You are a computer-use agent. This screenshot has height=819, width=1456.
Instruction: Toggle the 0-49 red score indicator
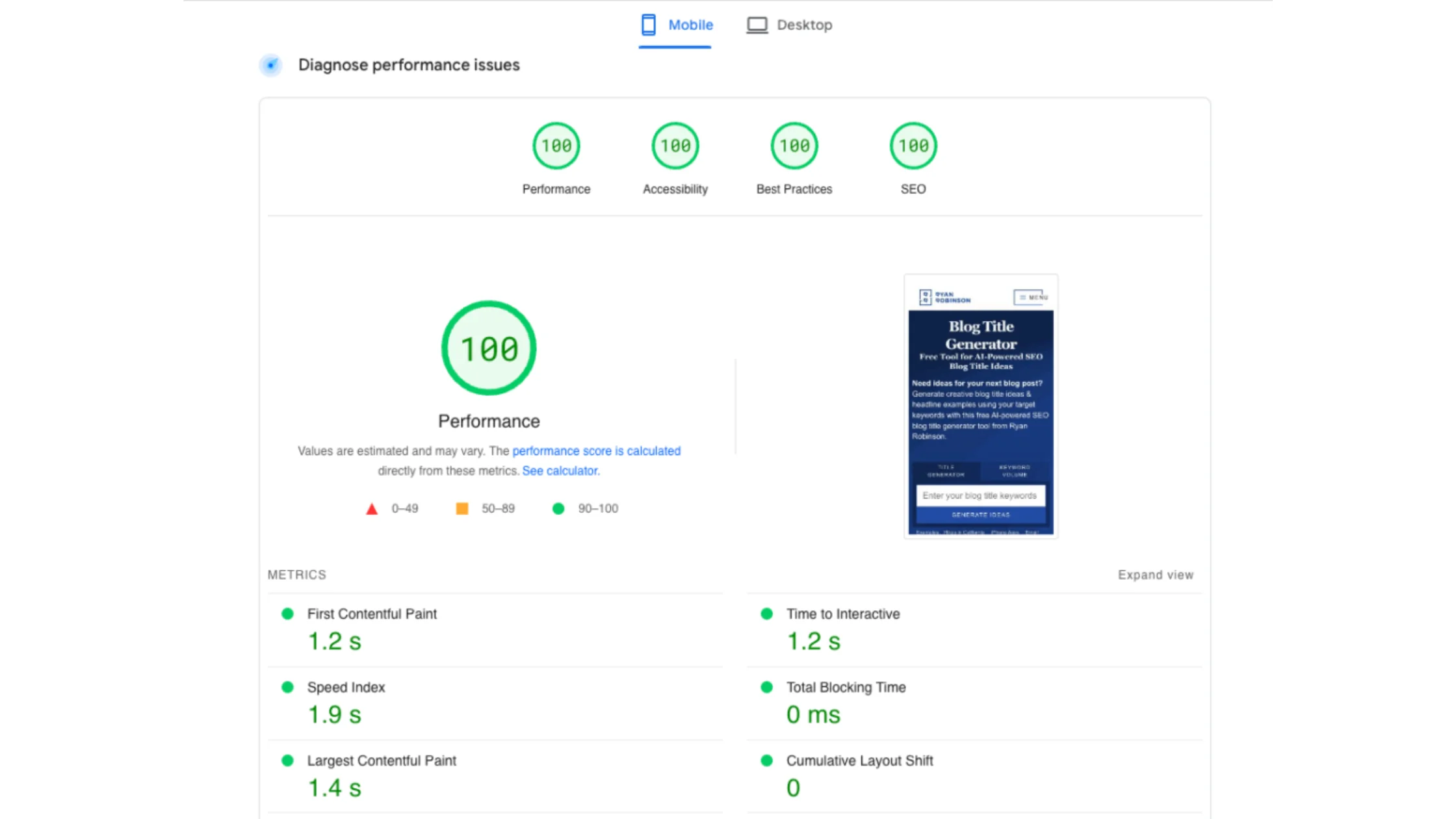[371, 508]
